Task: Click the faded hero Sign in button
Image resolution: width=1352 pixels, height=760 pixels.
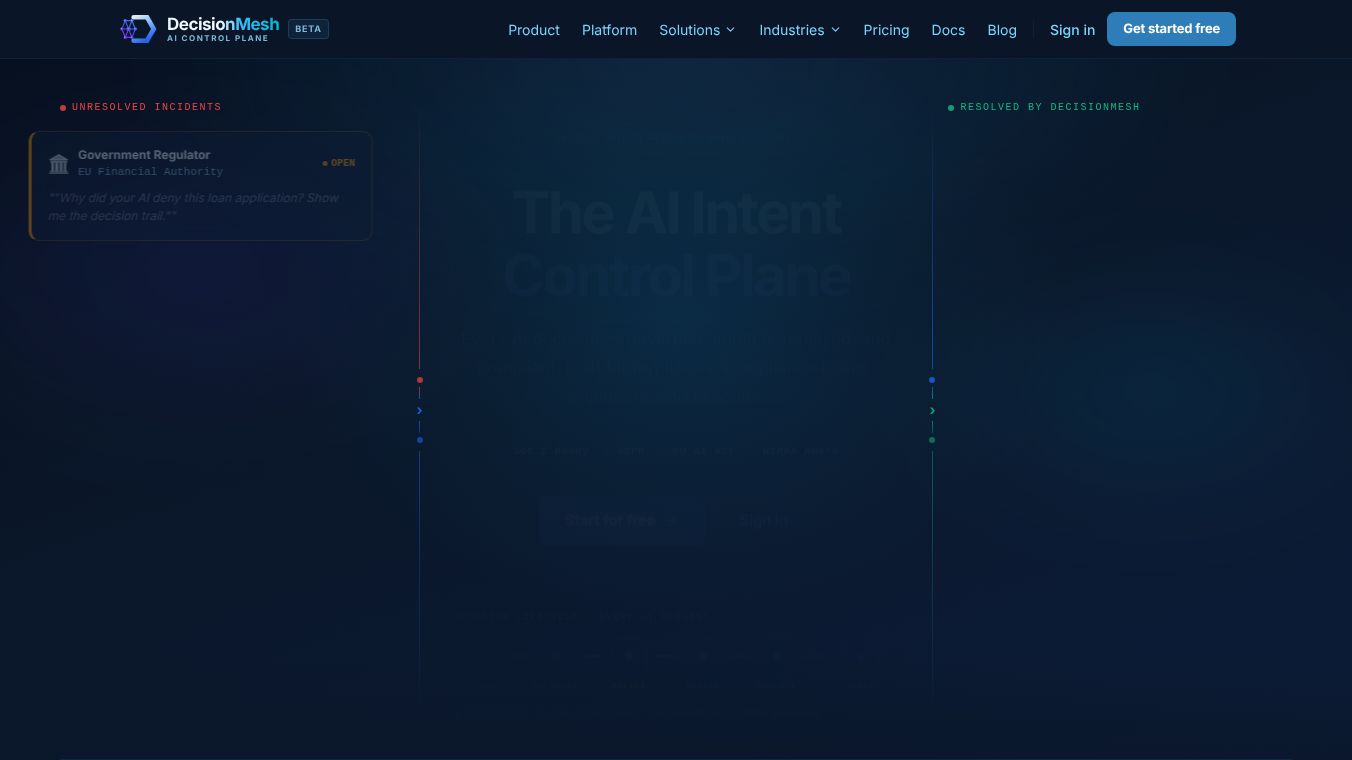Action: tap(763, 520)
